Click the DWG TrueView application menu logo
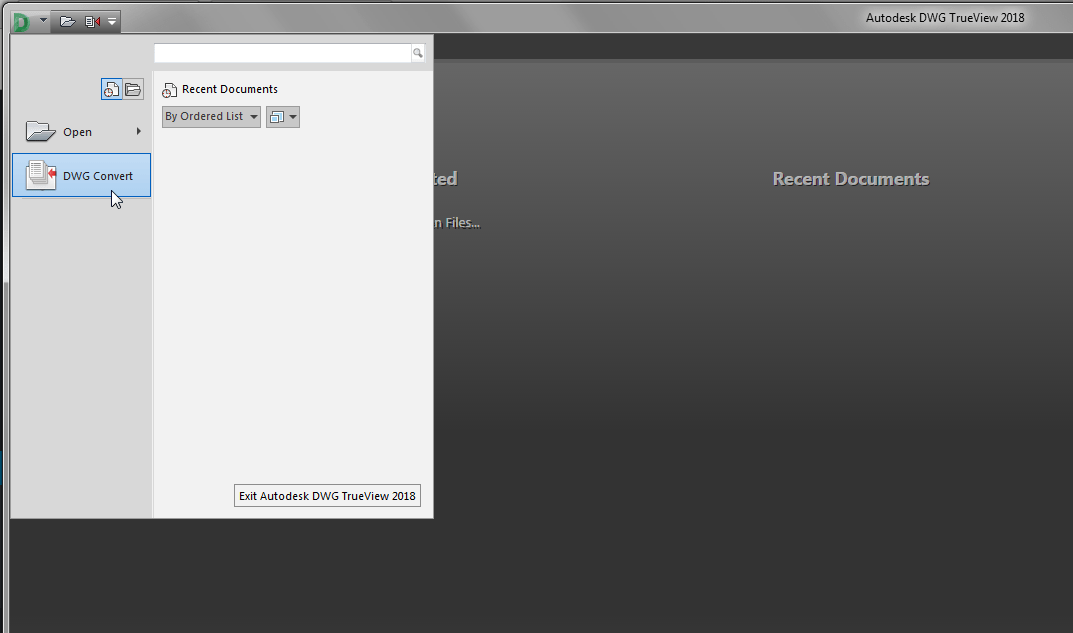Image resolution: width=1073 pixels, height=633 pixels. point(21,22)
